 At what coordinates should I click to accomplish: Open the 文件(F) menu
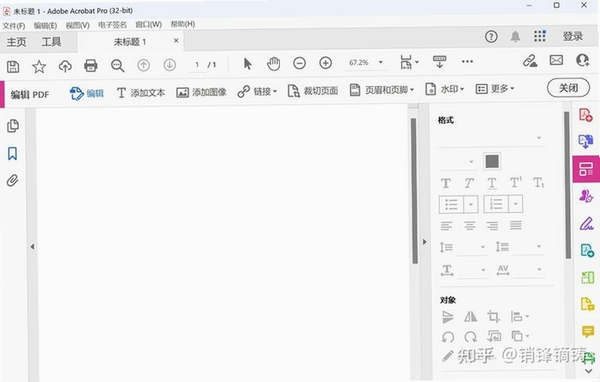14,26
